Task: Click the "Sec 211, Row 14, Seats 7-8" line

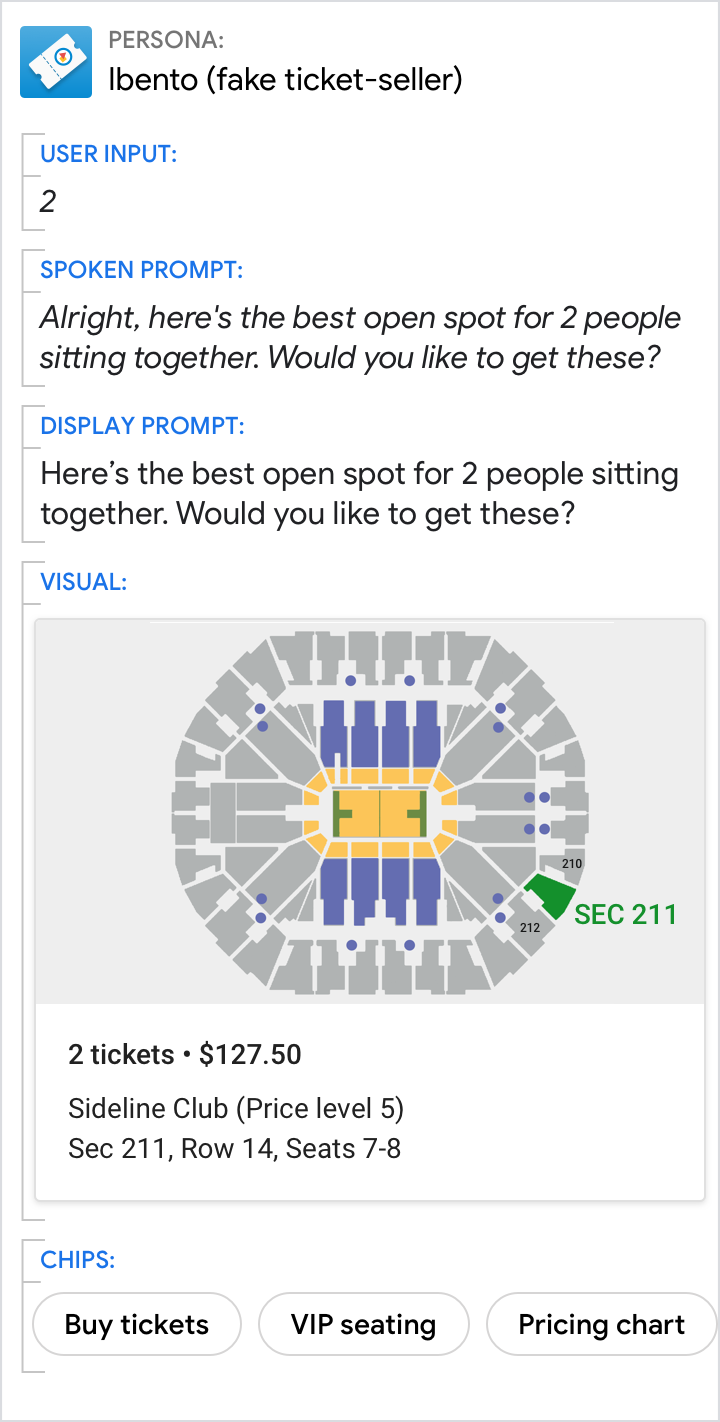Action: coord(235,1148)
